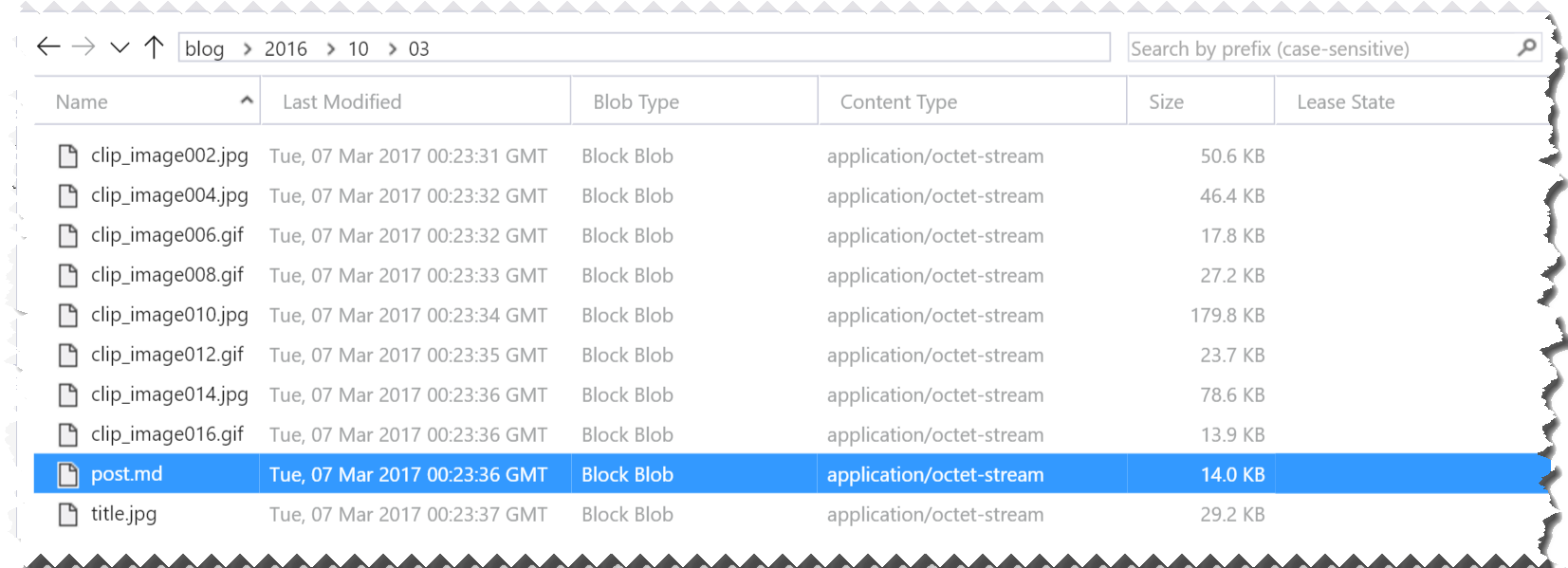The width and height of the screenshot is (1568, 568).
Task: Toggle Name column sort arrow
Action: 247,100
